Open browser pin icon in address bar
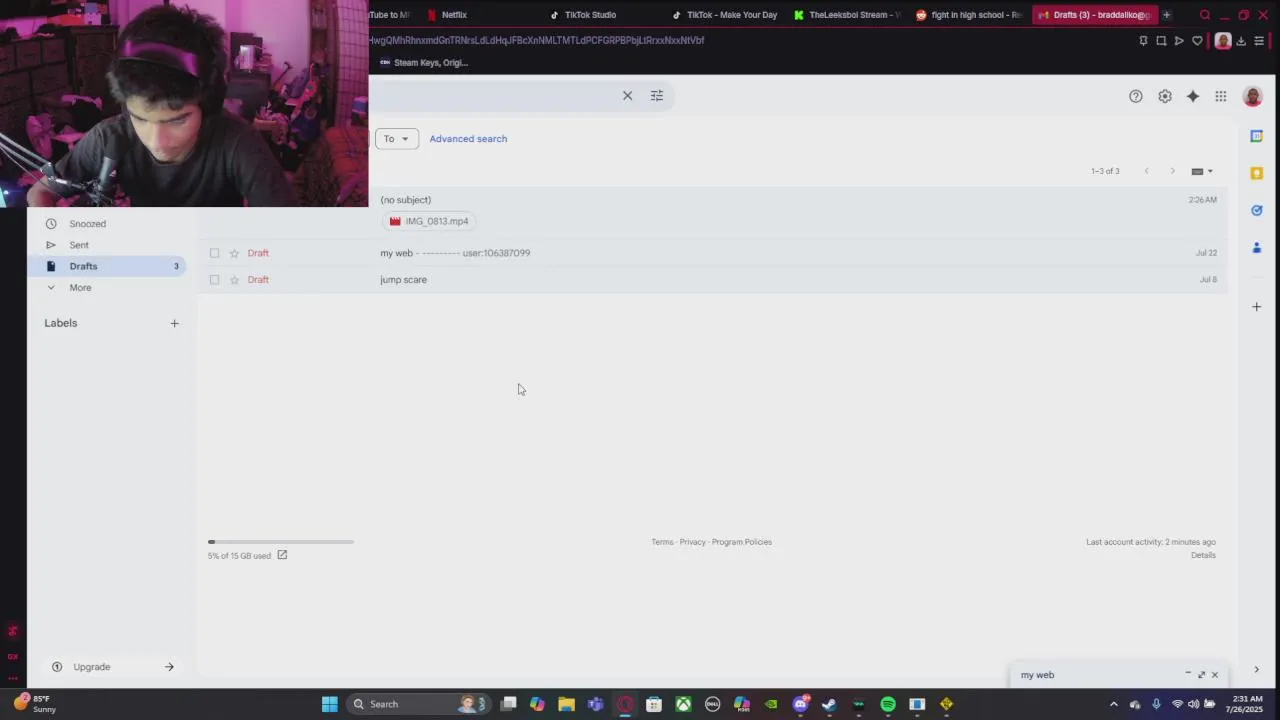The width and height of the screenshot is (1280, 720). [x=1143, y=41]
